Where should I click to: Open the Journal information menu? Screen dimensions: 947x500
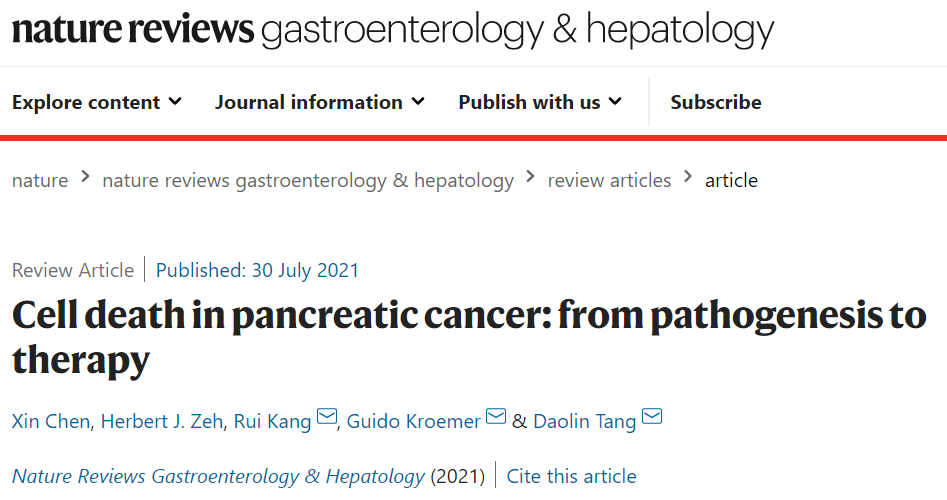coord(309,102)
